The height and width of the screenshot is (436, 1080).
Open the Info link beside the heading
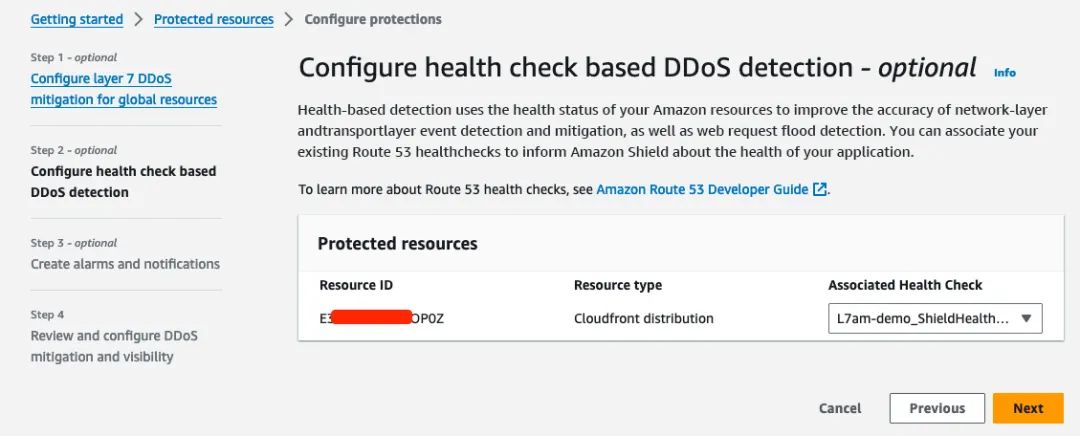click(1004, 72)
